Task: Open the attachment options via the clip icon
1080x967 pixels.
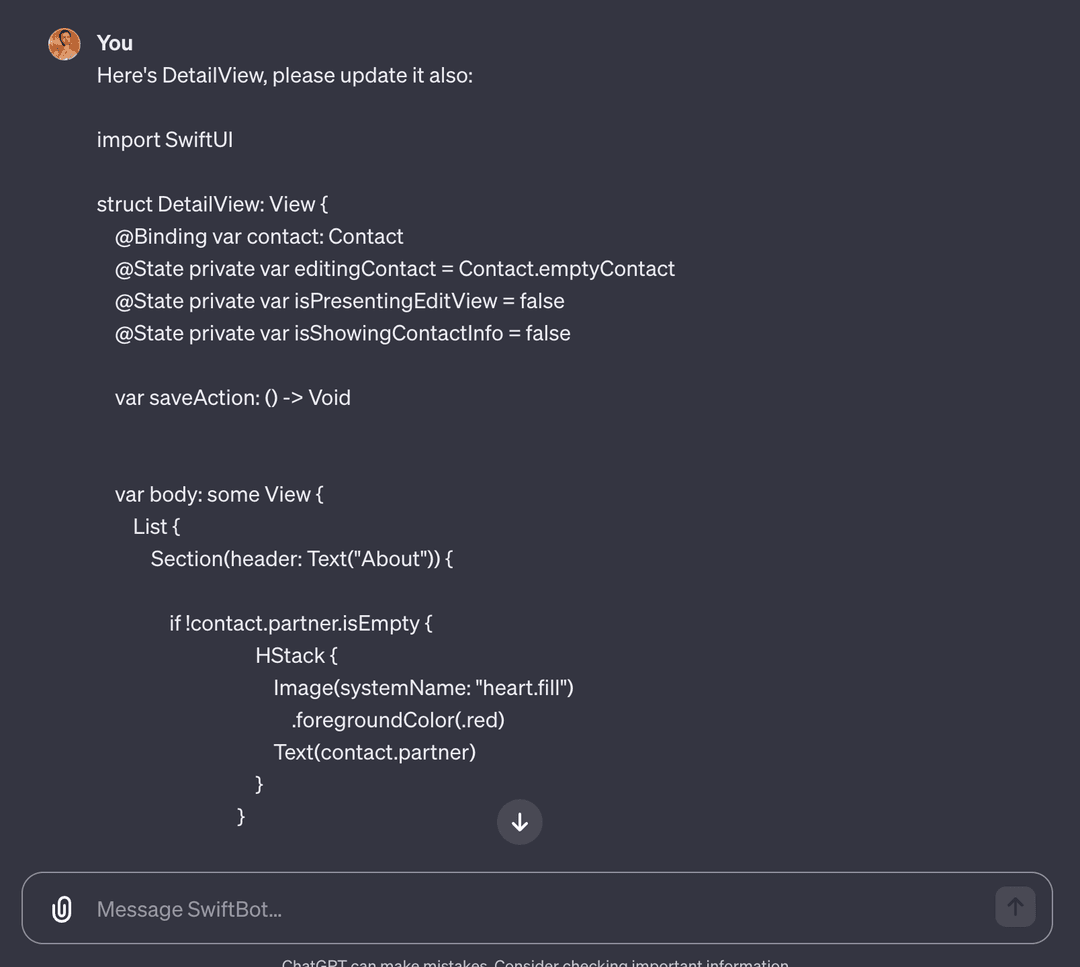Action: tap(62, 908)
